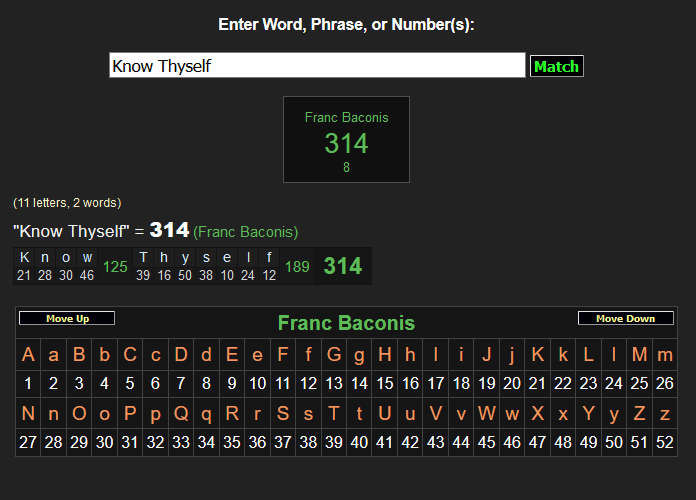Image resolution: width=696 pixels, height=500 pixels.
Task: Click capital letter N in the chart
Action: (28, 413)
